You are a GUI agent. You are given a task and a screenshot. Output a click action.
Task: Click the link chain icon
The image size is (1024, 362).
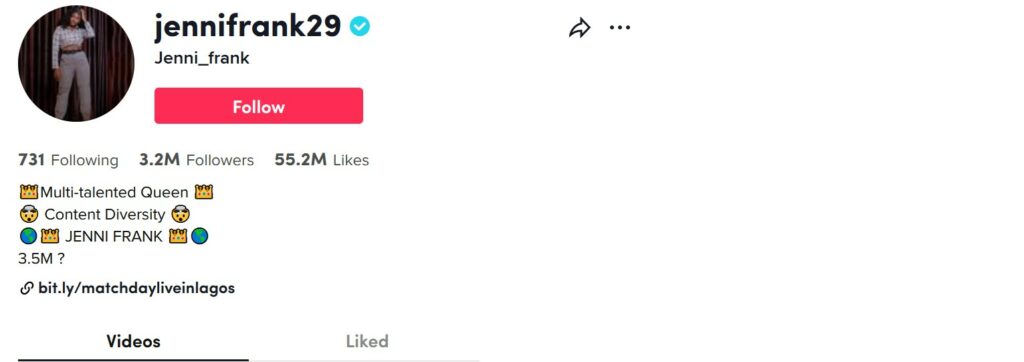coord(27,288)
